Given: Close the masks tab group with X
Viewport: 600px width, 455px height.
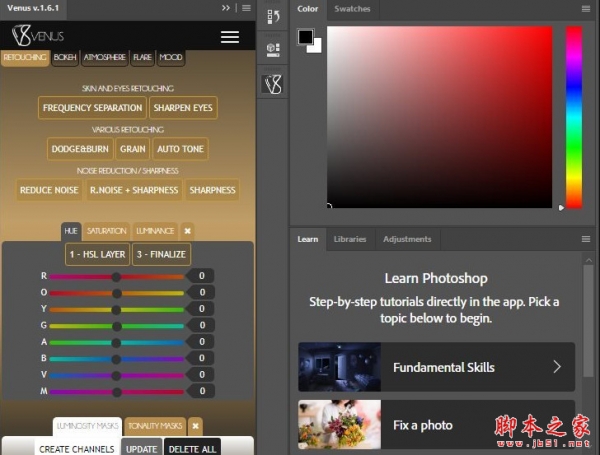Looking at the screenshot, I should point(195,426).
